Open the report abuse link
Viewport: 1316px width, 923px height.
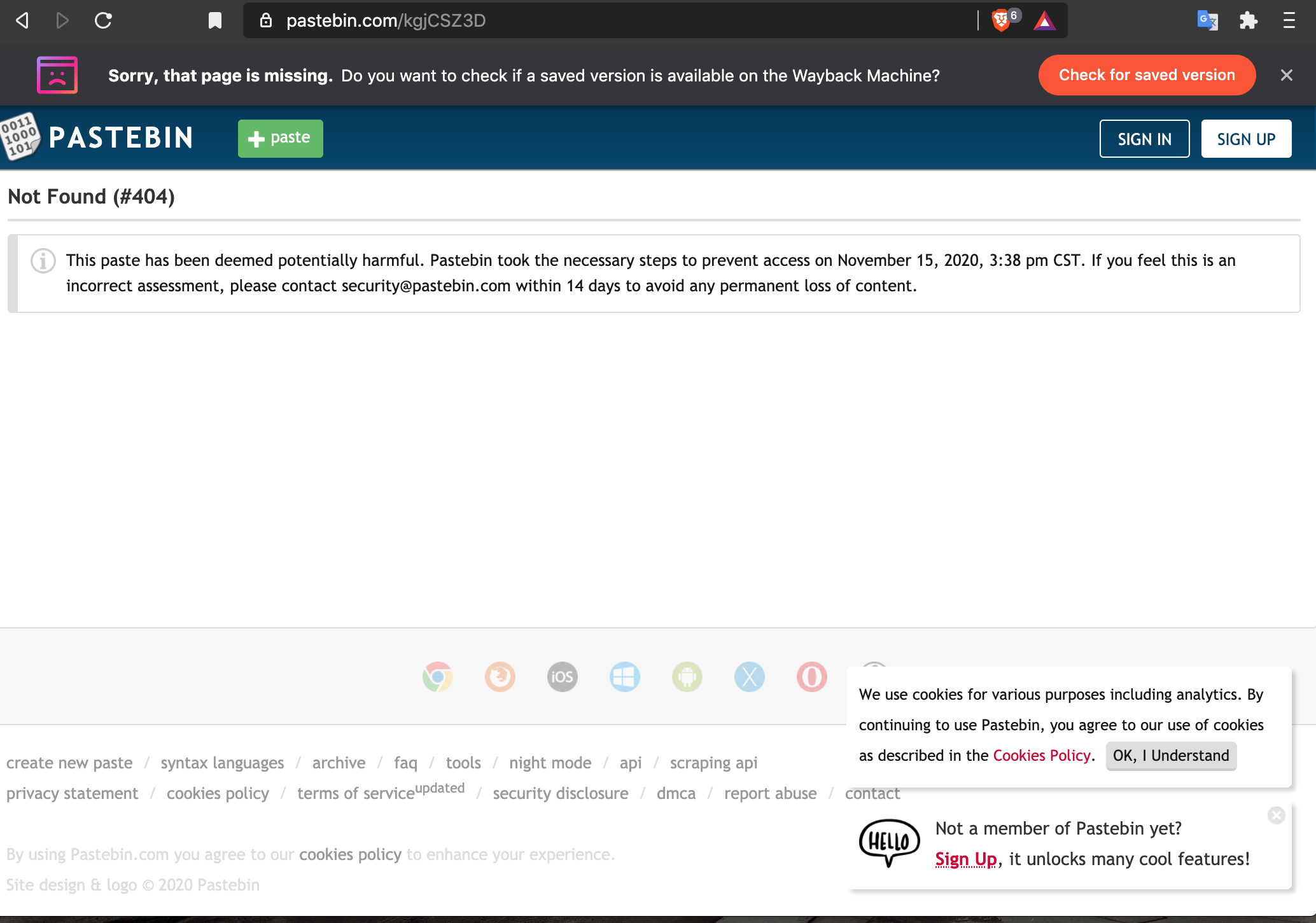[770, 793]
